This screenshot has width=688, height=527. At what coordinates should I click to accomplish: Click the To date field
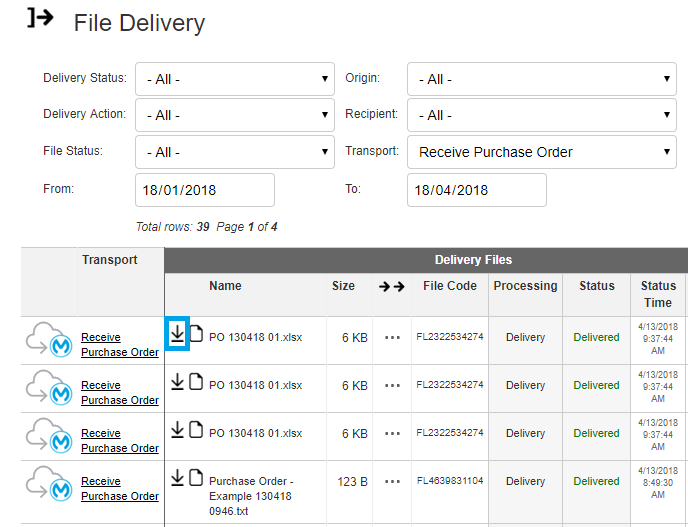[x=476, y=190]
